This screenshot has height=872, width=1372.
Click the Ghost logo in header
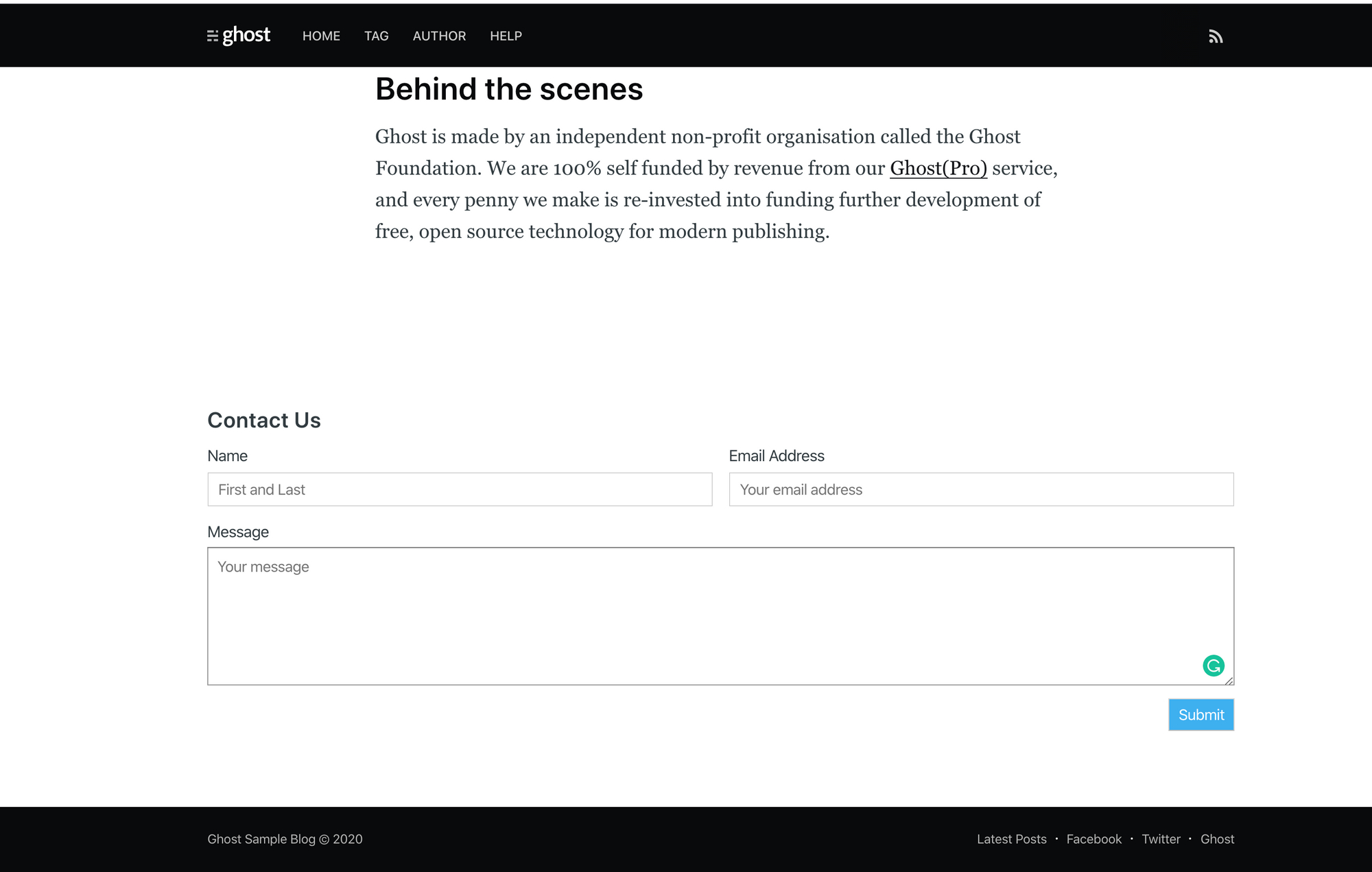239,36
